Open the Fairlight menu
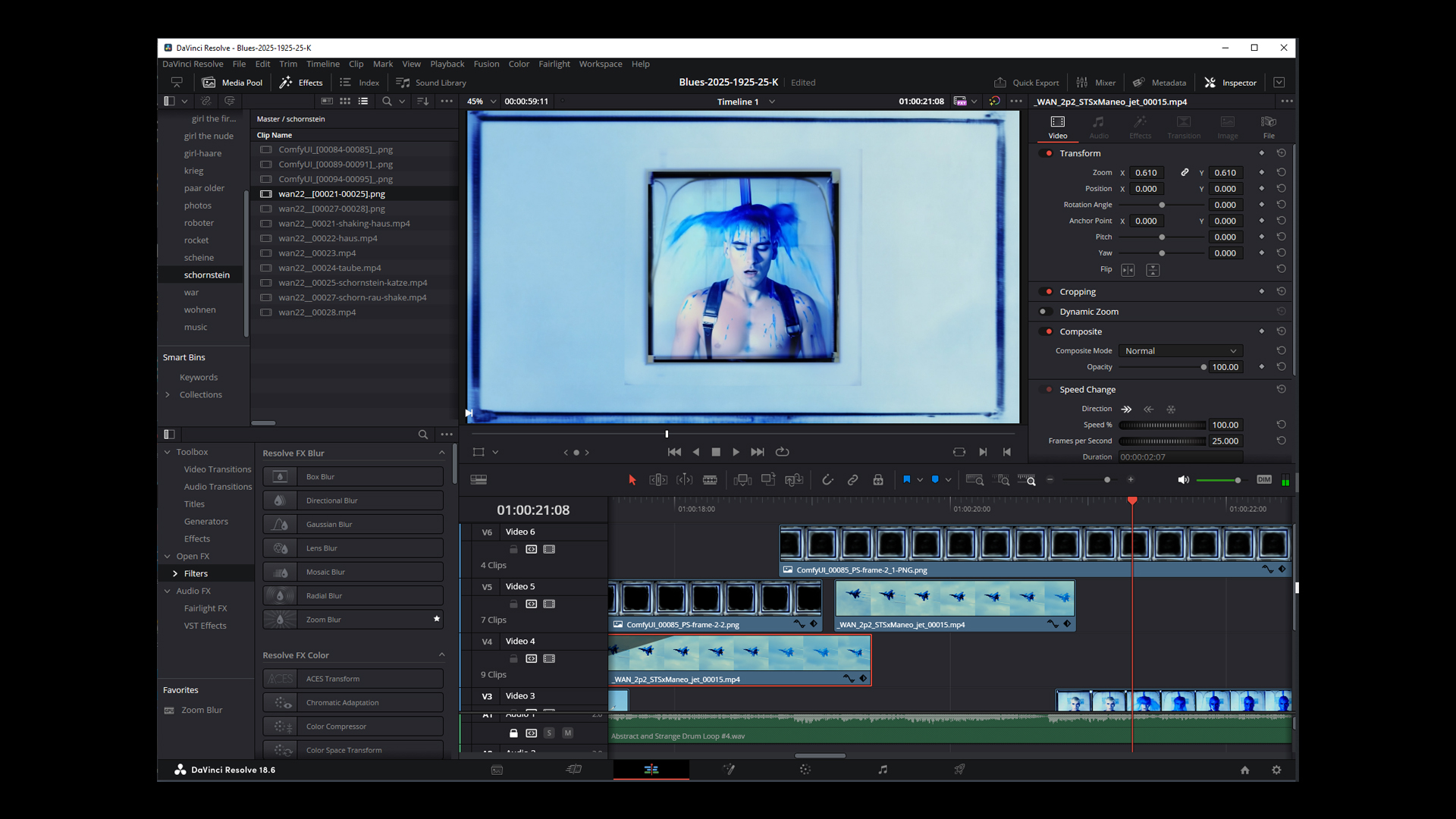The image size is (1456, 819). coord(554,64)
